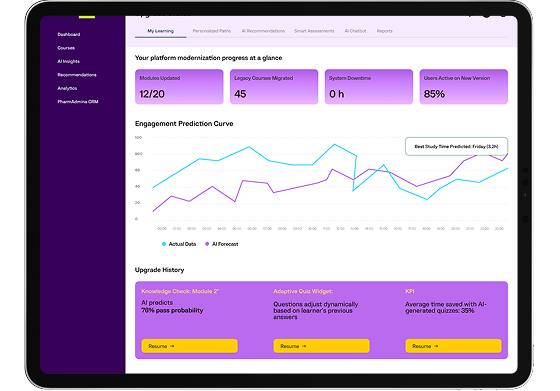Click the Upgrade History heading
560x391 pixels.
tap(160, 270)
